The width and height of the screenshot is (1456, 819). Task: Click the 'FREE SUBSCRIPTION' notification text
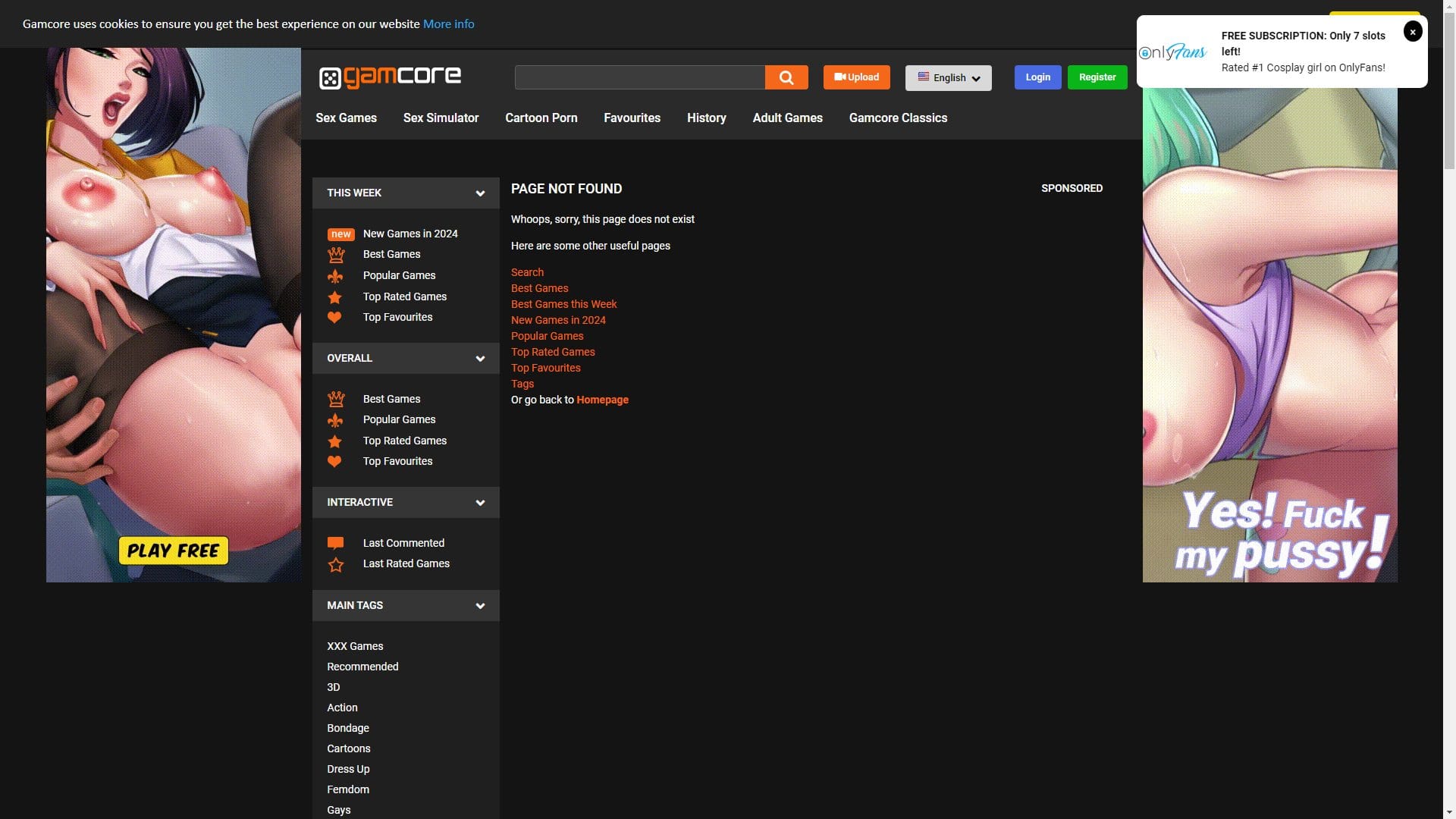(x=1303, y=44)
